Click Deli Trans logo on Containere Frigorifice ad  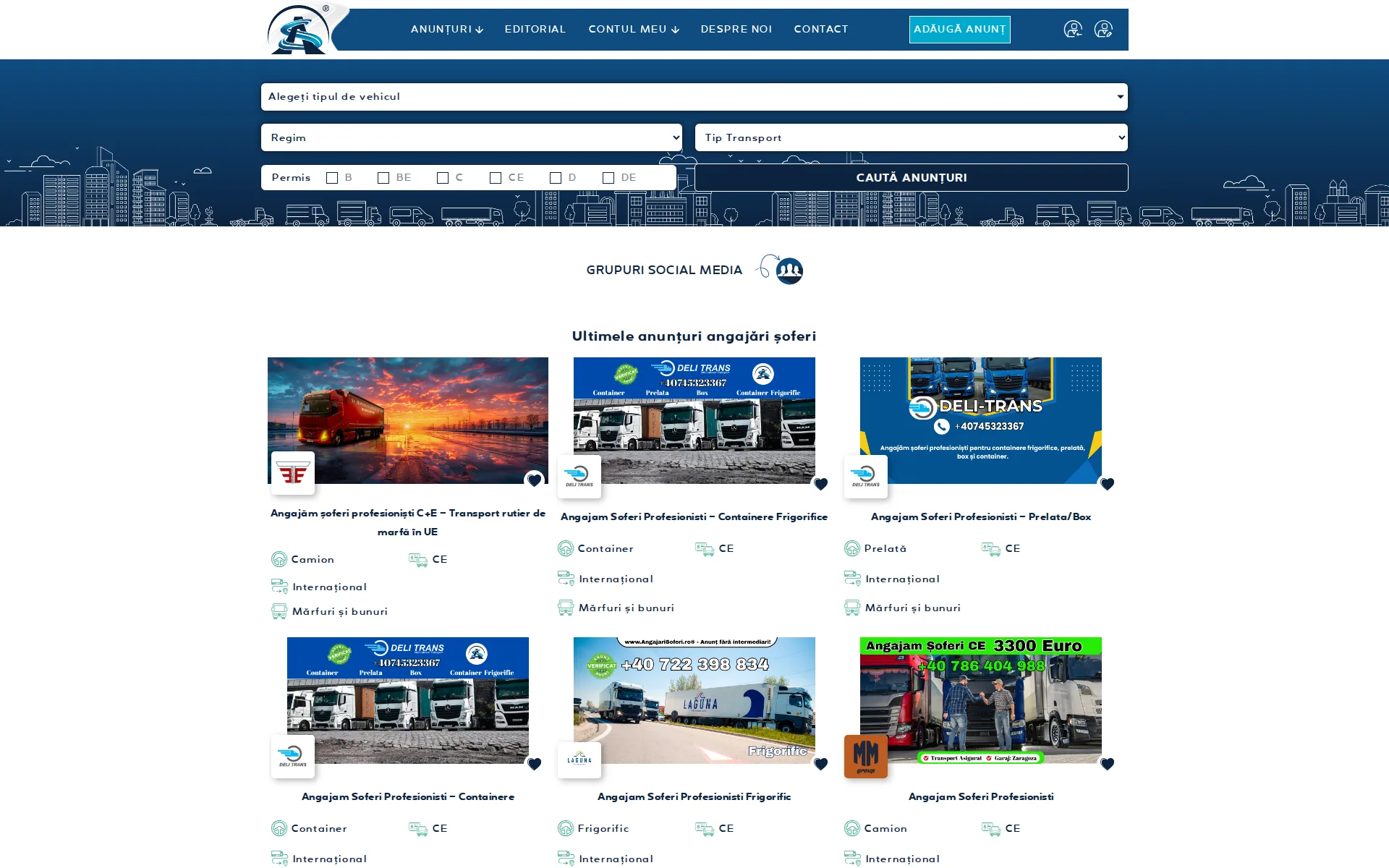tap(579, 477)
